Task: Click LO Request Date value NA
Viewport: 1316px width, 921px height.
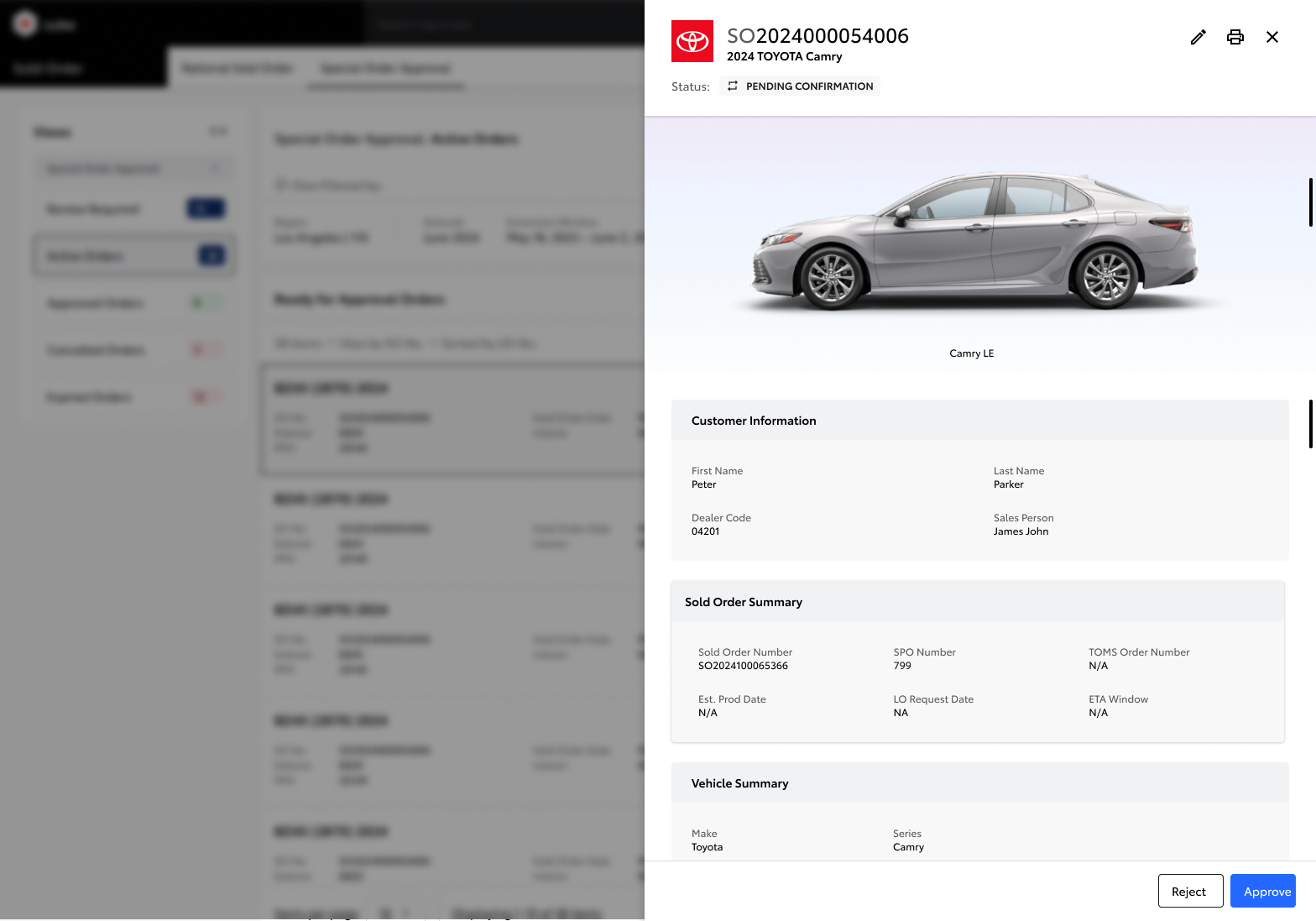Action: (x=901, y=713)
